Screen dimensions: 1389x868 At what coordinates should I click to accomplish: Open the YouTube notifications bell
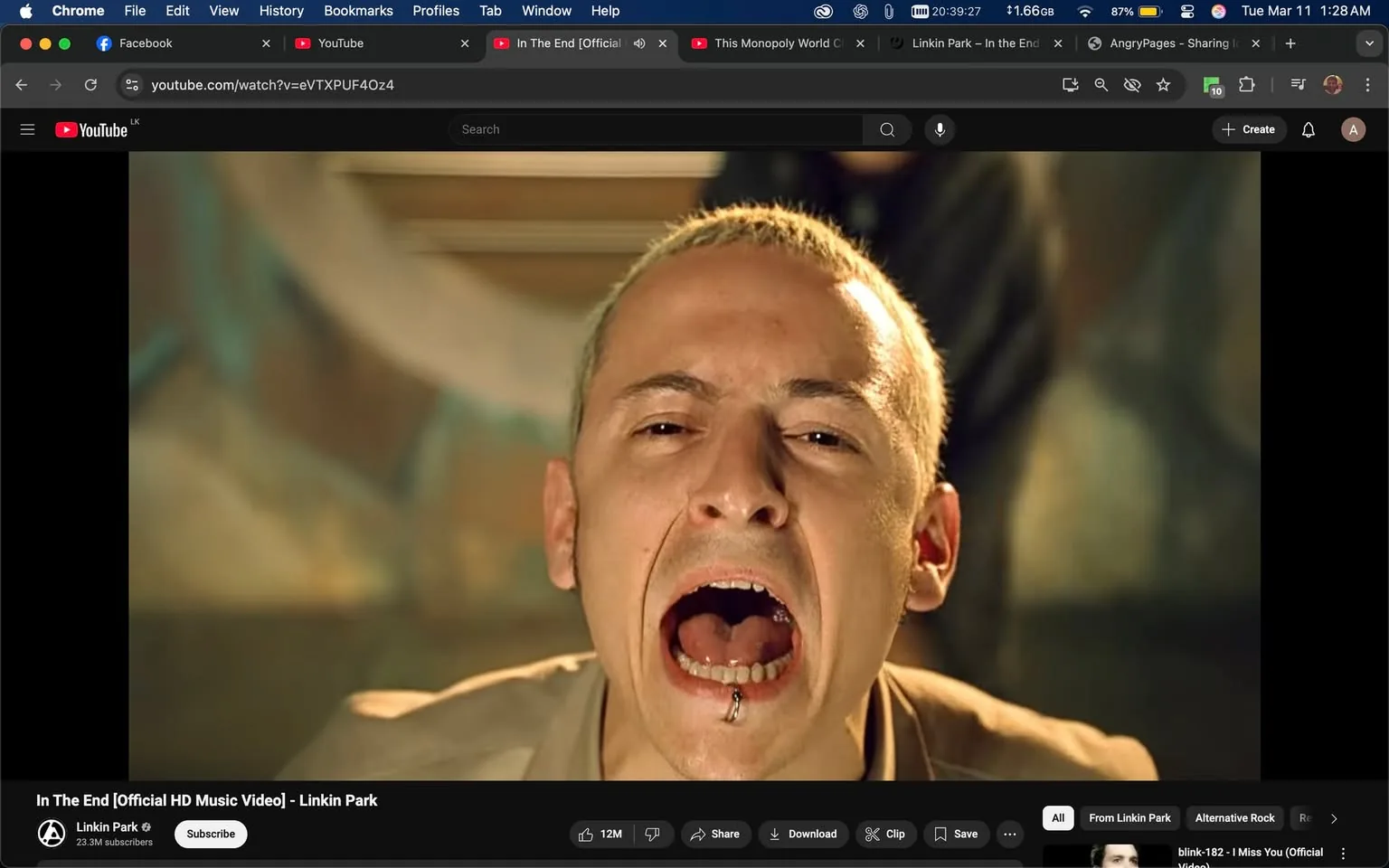1308,129
